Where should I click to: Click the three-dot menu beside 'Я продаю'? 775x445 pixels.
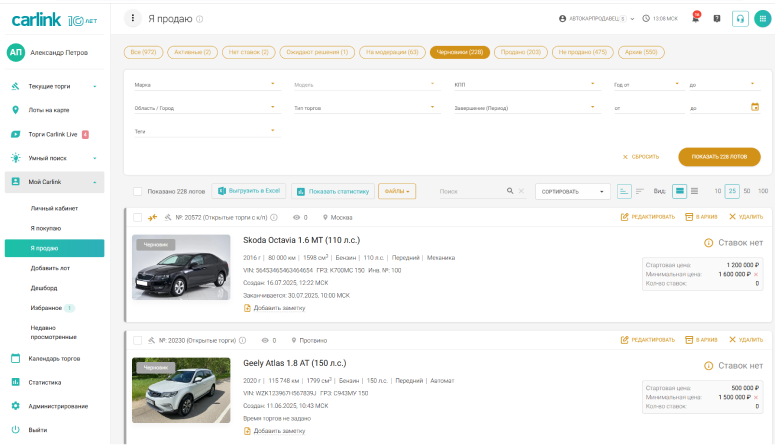[133, 19]
